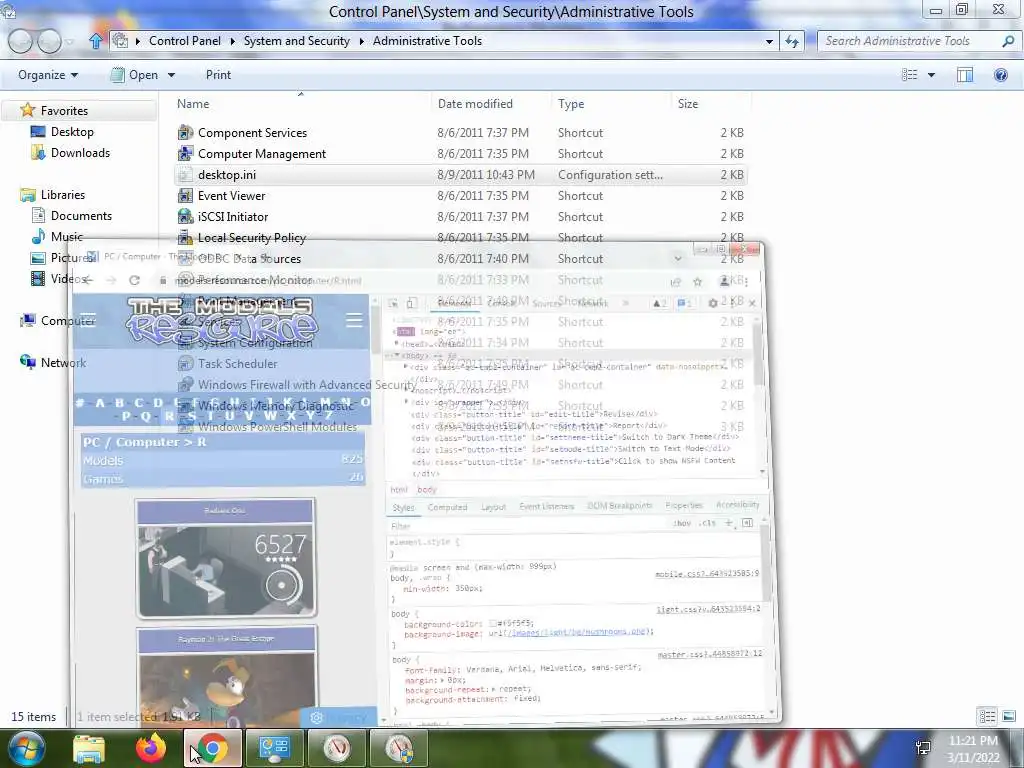Open the Help question mark icon
Image resolution: width=1024 pixels, height=768 pixels.
click(1000, 75)
